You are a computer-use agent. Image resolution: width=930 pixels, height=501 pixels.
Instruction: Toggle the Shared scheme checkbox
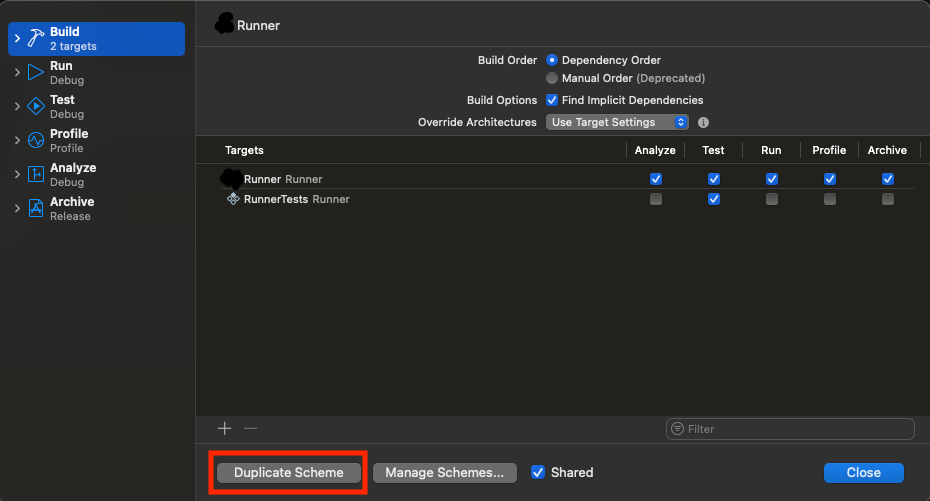(538, 472)
